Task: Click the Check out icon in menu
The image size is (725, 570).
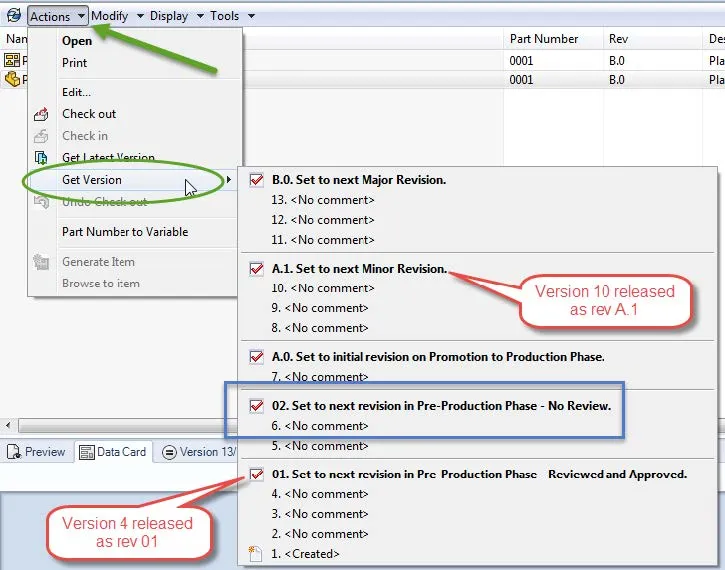Action: (41, 114)
